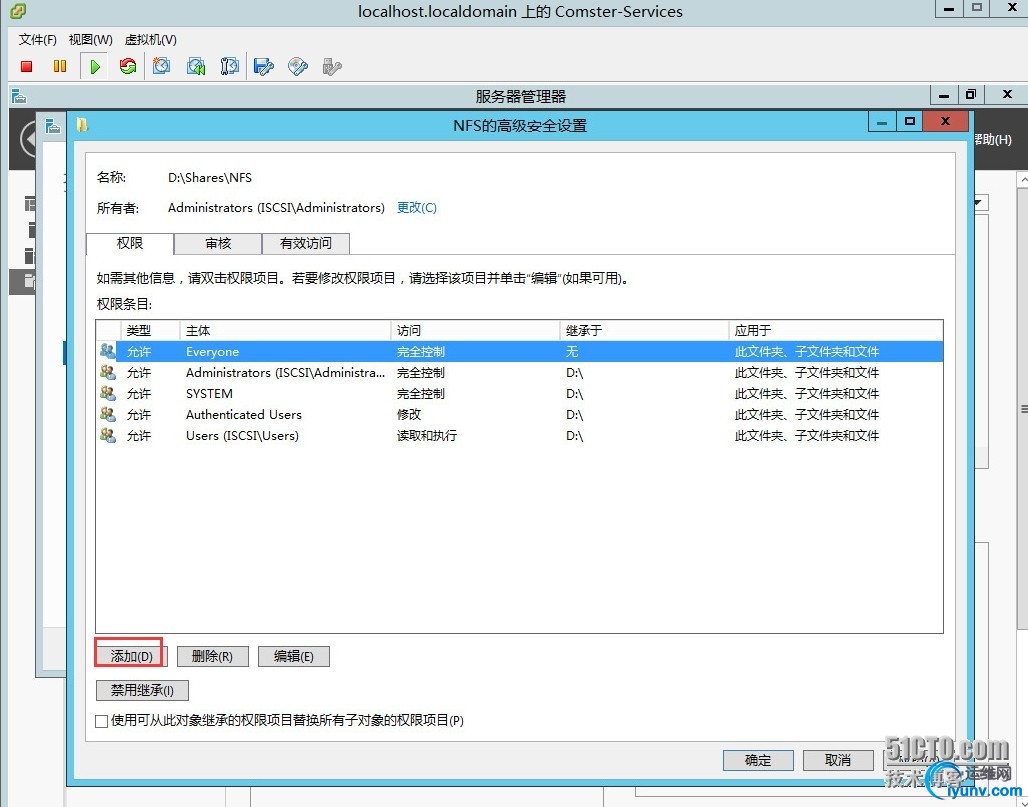Screen dimensions: 1028x807
Task: Click the 取消 button
Action: click(838, 760)
